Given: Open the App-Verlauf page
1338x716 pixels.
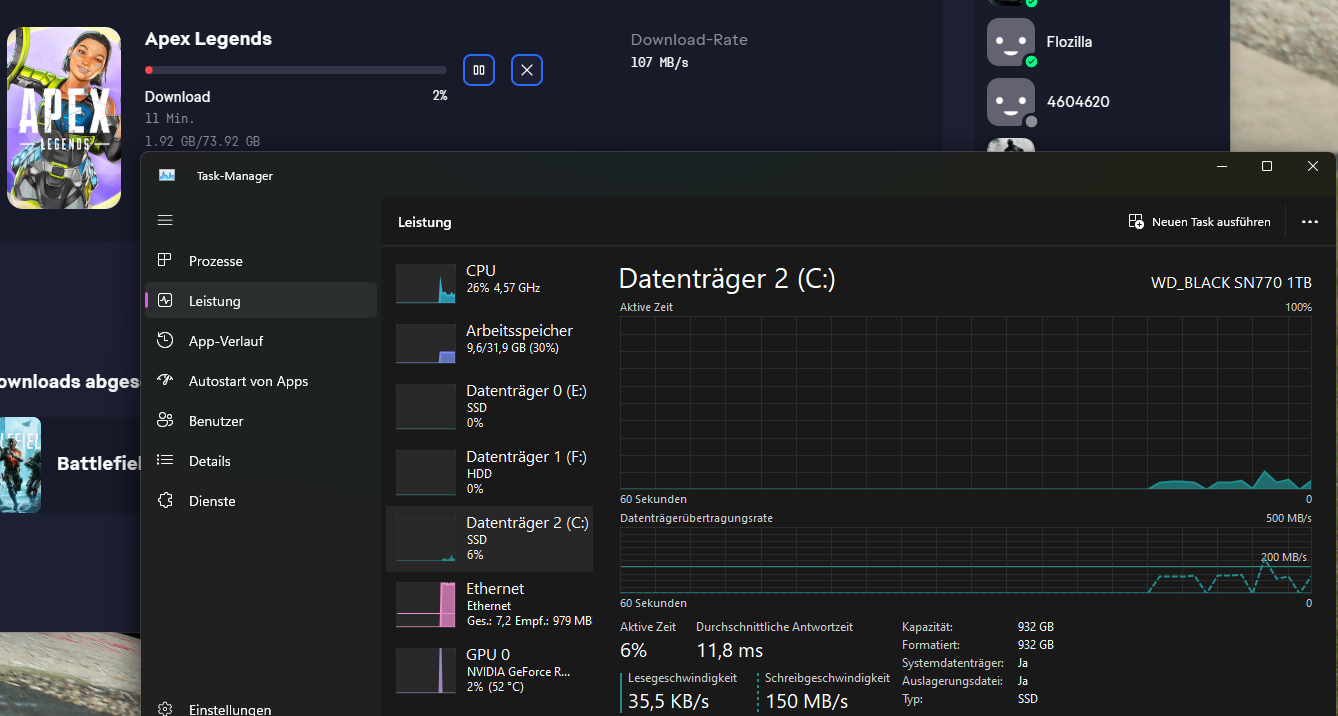Looking at the screenshot, I should tap(261, 341).
